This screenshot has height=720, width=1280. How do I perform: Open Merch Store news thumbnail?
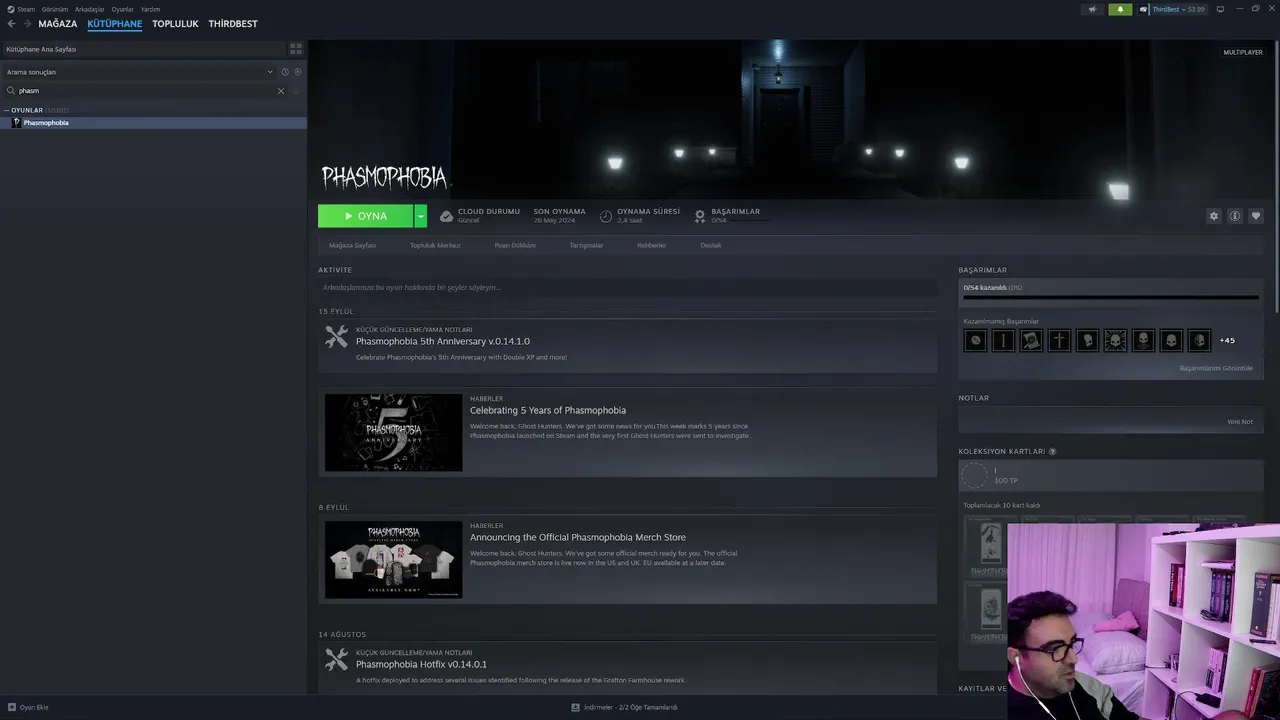(393, 559)
